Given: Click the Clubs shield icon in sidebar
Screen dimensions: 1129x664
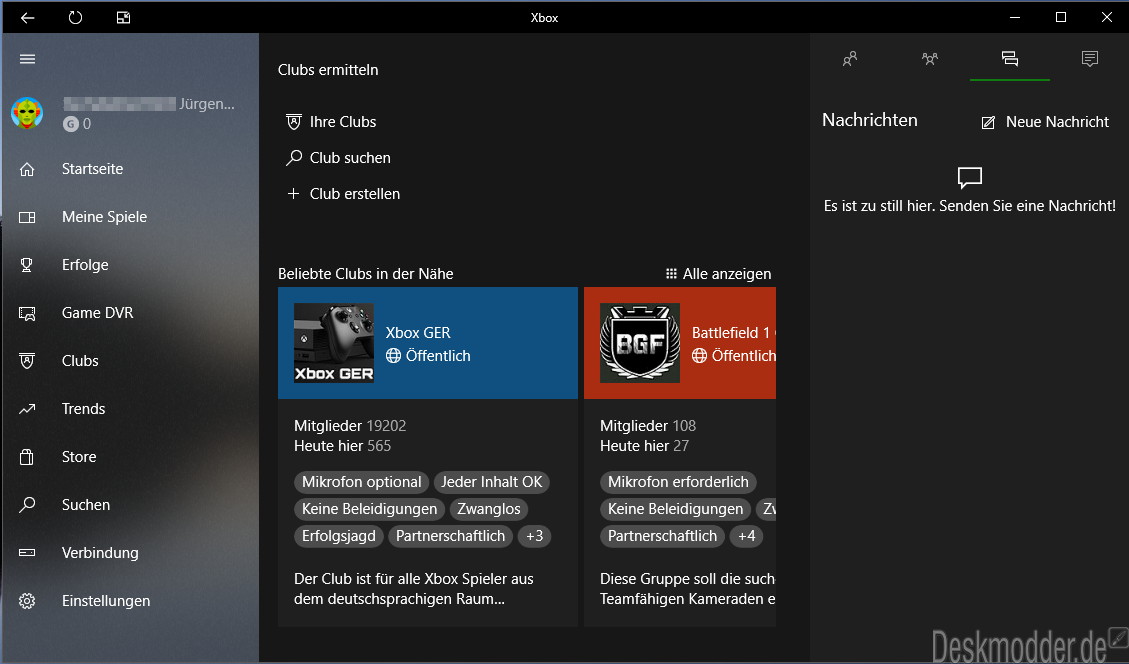Looking at the screenshot, I should click(x=27, y=361).
